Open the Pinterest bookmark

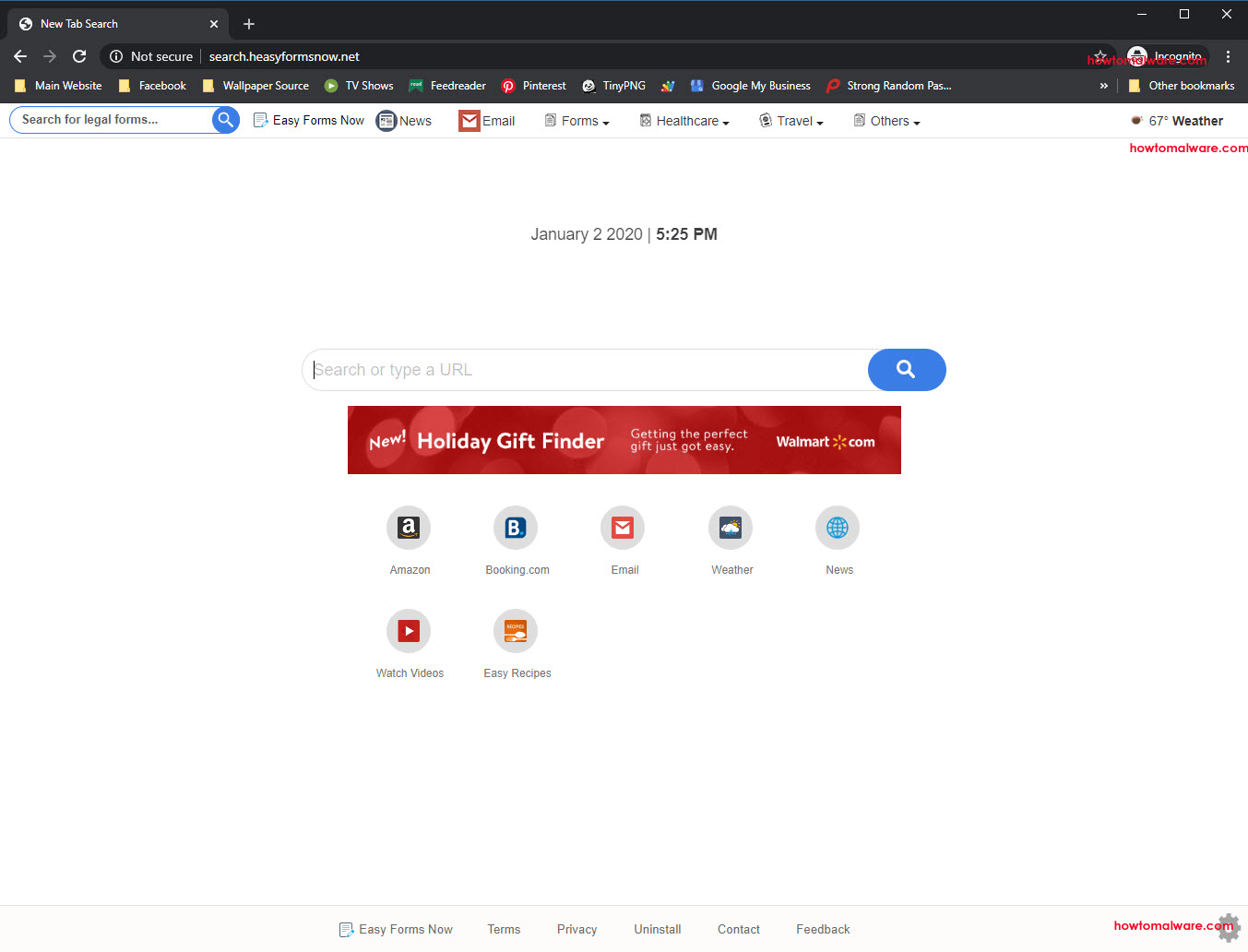pyautogui.click(x=534, y=86)
